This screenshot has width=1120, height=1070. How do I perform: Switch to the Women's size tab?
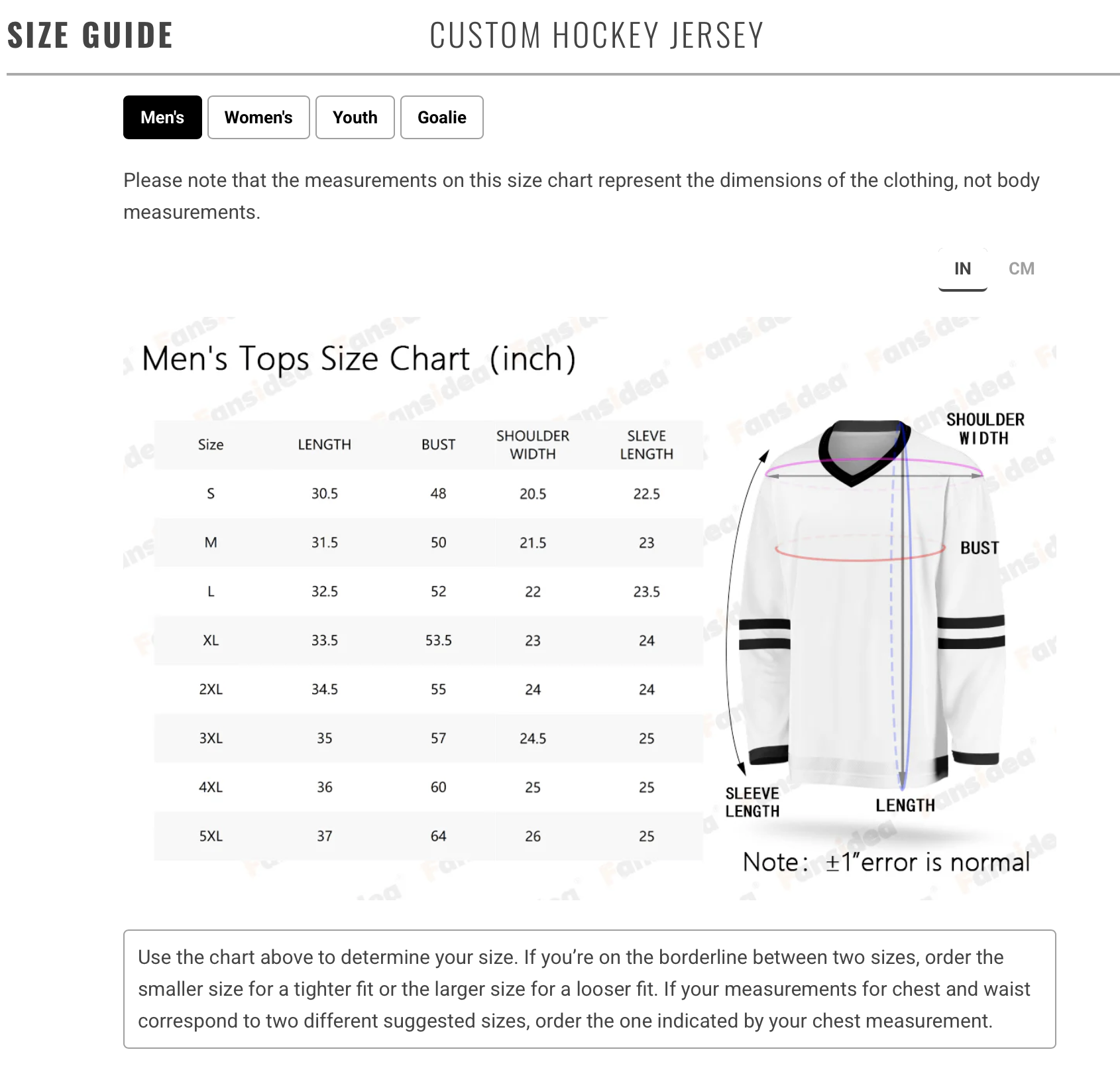coord(258,117)
